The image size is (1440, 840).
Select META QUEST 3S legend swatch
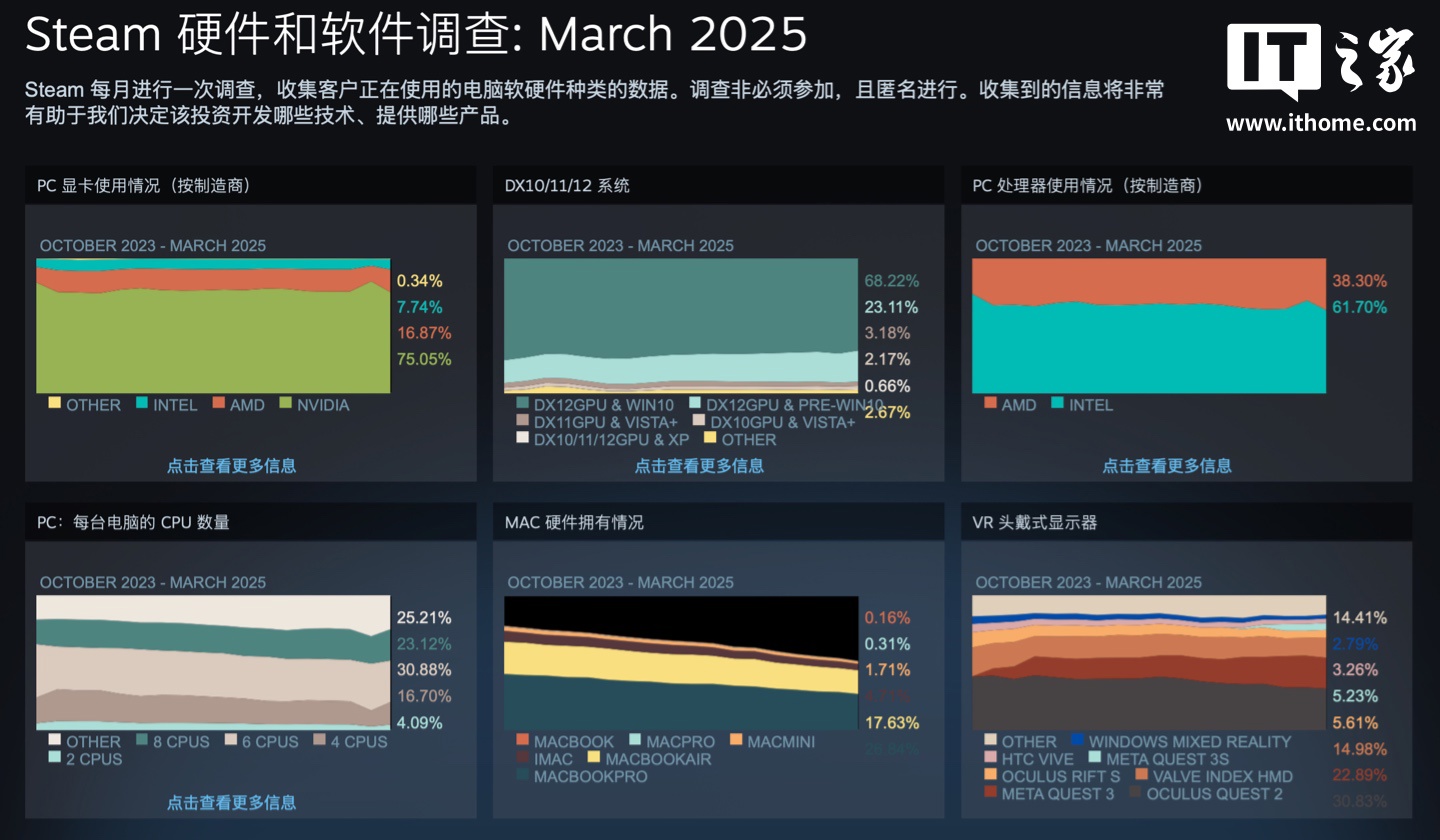click(x=1094, y=758)
